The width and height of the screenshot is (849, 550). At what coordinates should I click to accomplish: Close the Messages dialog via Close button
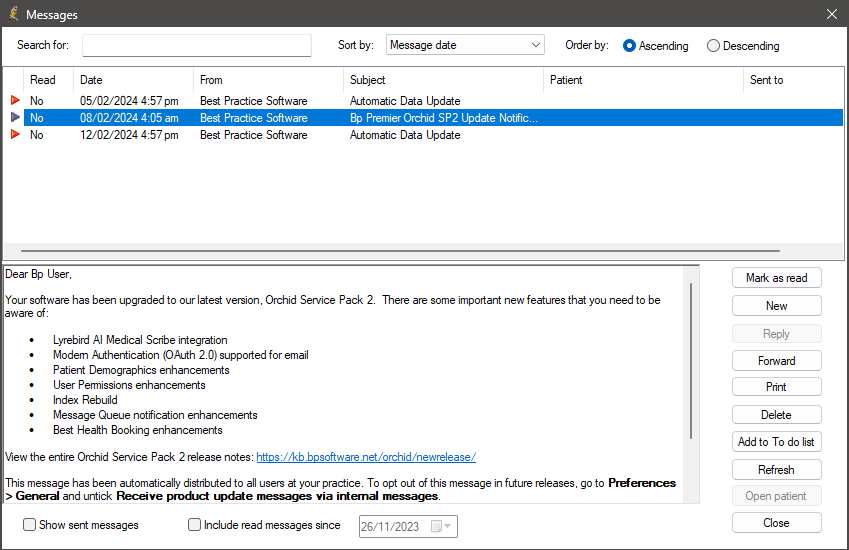click(x=776, y=523)
